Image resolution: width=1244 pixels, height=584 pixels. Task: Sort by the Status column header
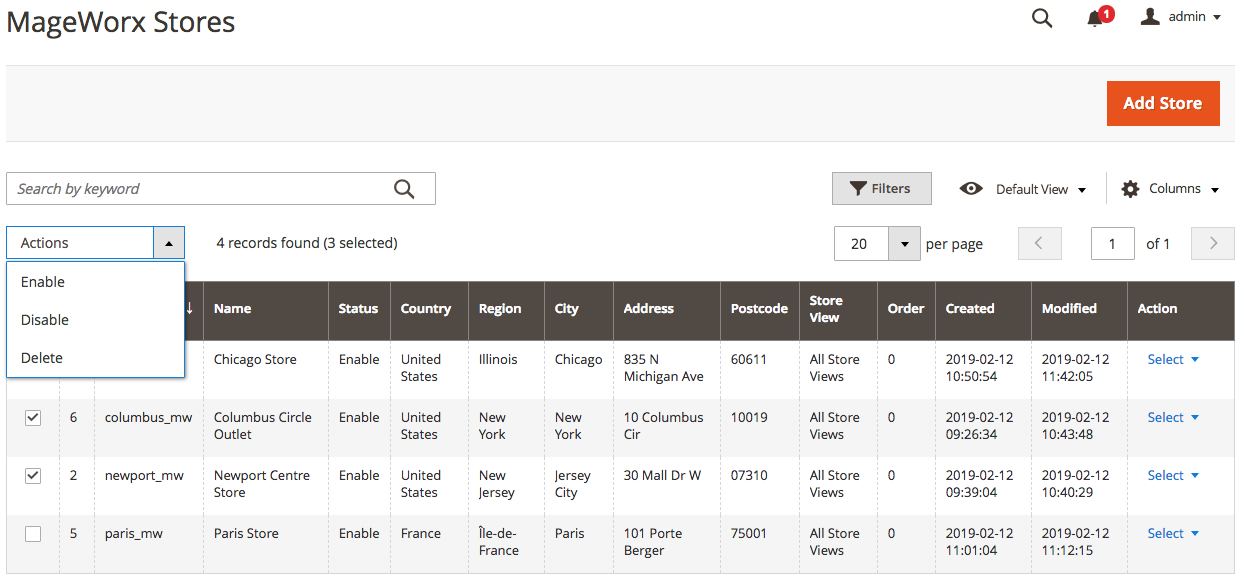[x=359, y=309]
